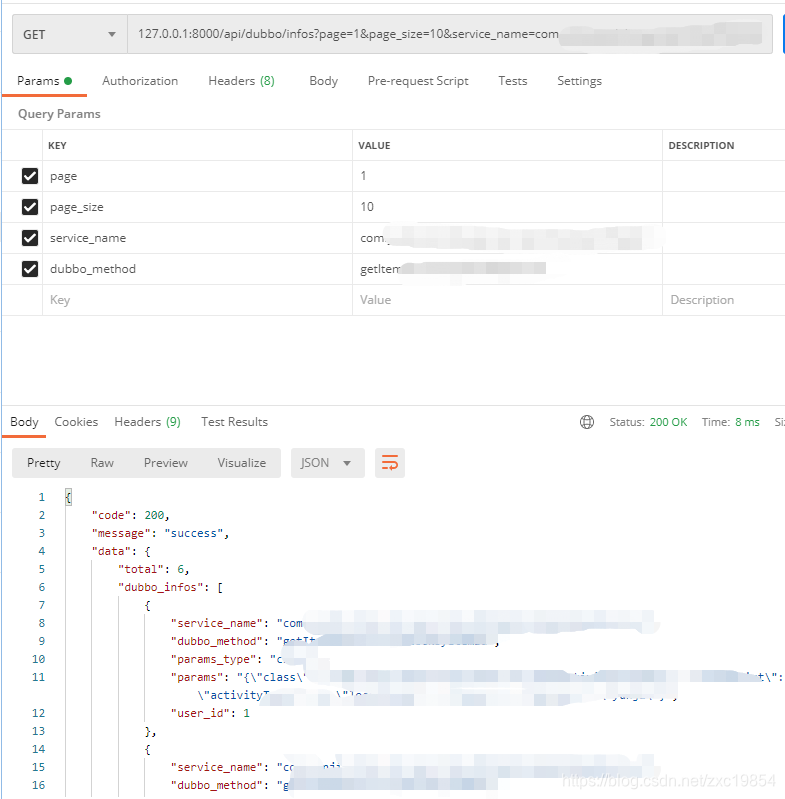Click the empty Description placeholder field
This screenshot has width=785, height=799.
(724, 300)
